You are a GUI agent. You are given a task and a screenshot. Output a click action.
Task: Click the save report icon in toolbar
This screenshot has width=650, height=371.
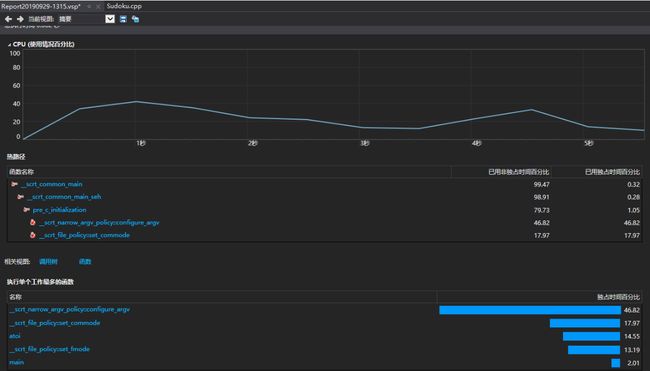tap(123, 19)
